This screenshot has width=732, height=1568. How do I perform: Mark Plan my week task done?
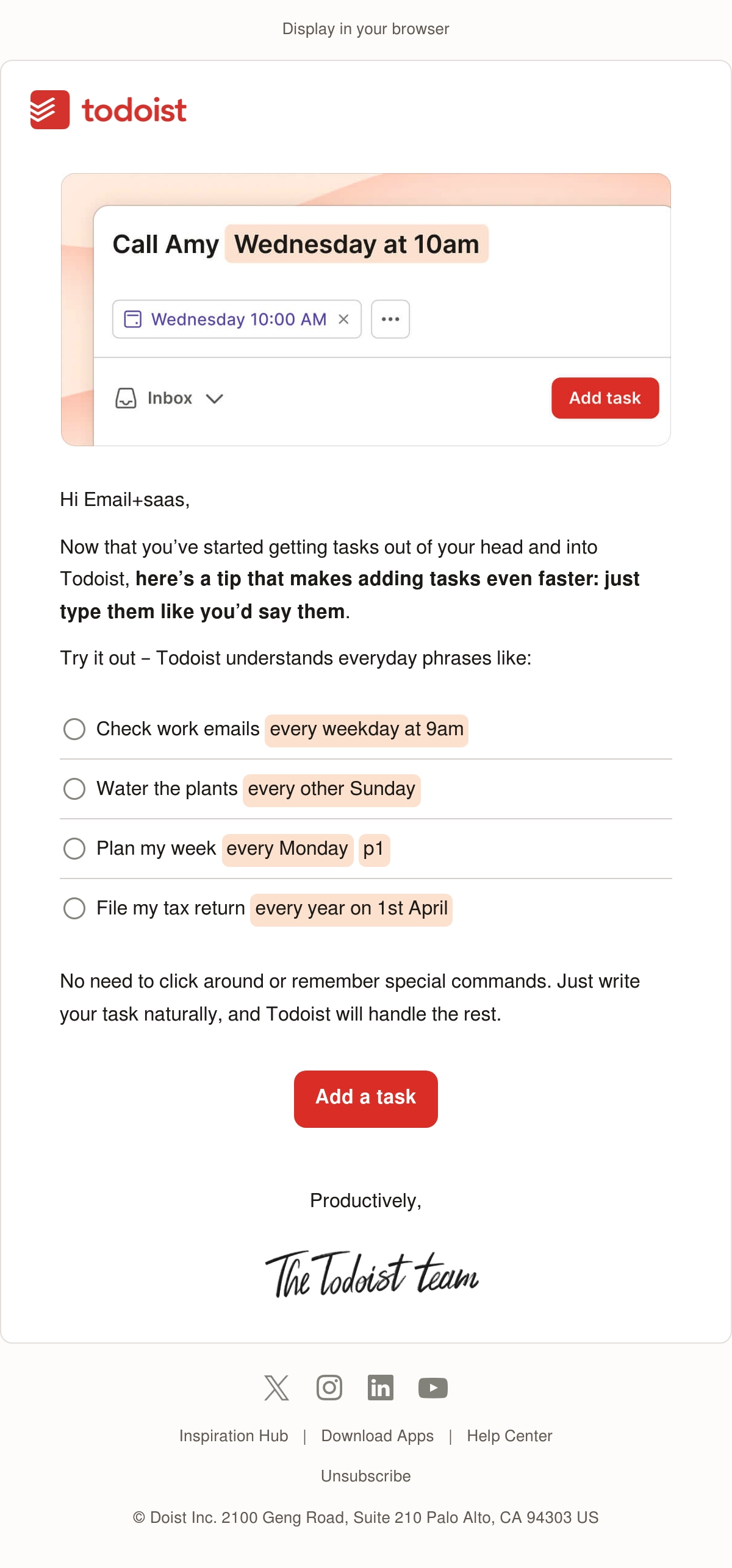74,848
